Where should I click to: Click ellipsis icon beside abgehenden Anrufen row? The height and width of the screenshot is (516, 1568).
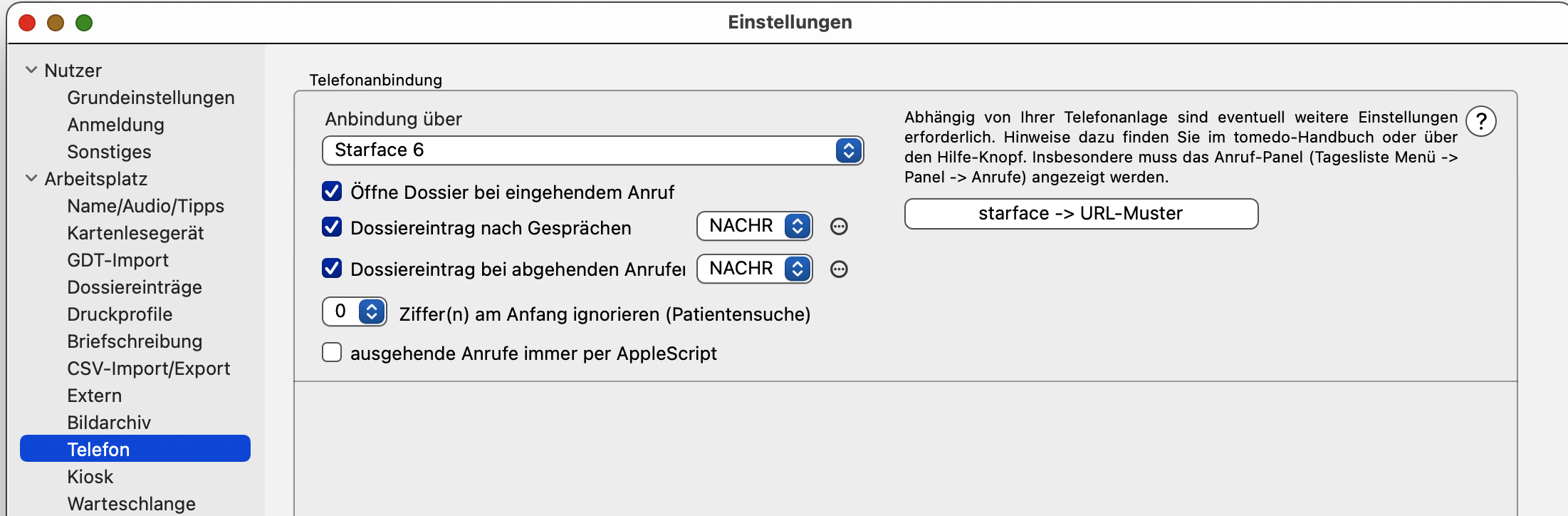click(x=840, y=269)
